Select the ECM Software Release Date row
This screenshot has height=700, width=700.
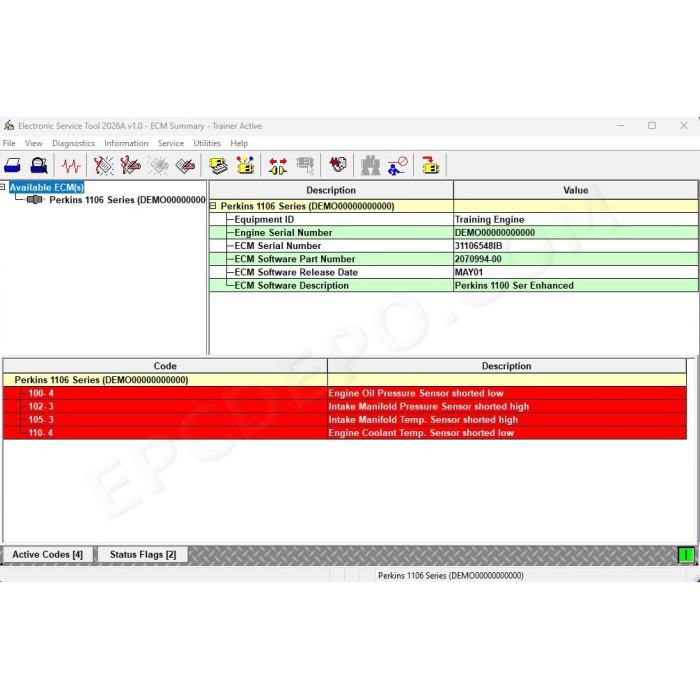(454, 272)
